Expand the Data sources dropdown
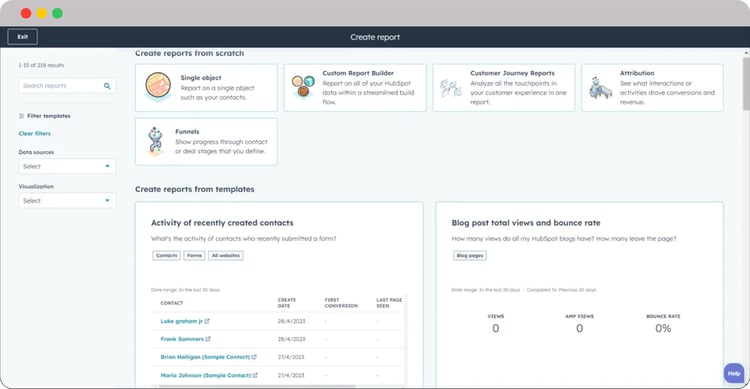 tap(67, 167)
